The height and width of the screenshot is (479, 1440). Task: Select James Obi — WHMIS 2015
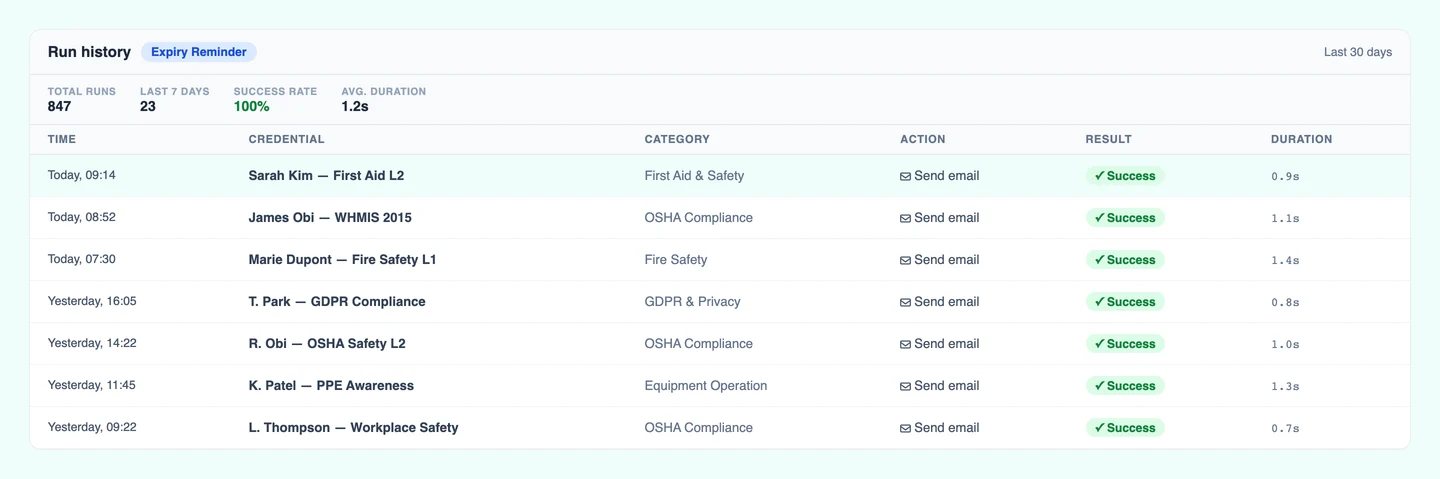point(330,218)
